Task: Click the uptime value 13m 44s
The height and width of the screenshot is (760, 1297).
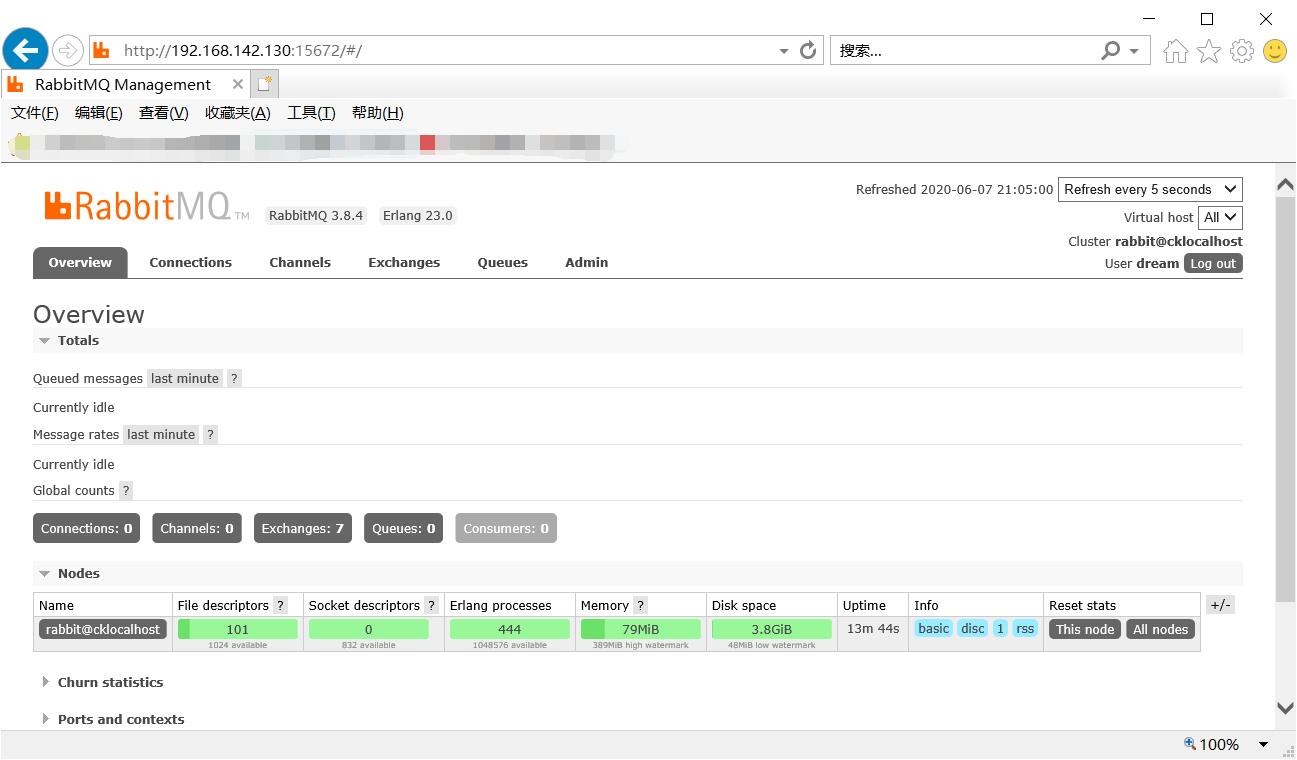Action: tap(873, 629)
